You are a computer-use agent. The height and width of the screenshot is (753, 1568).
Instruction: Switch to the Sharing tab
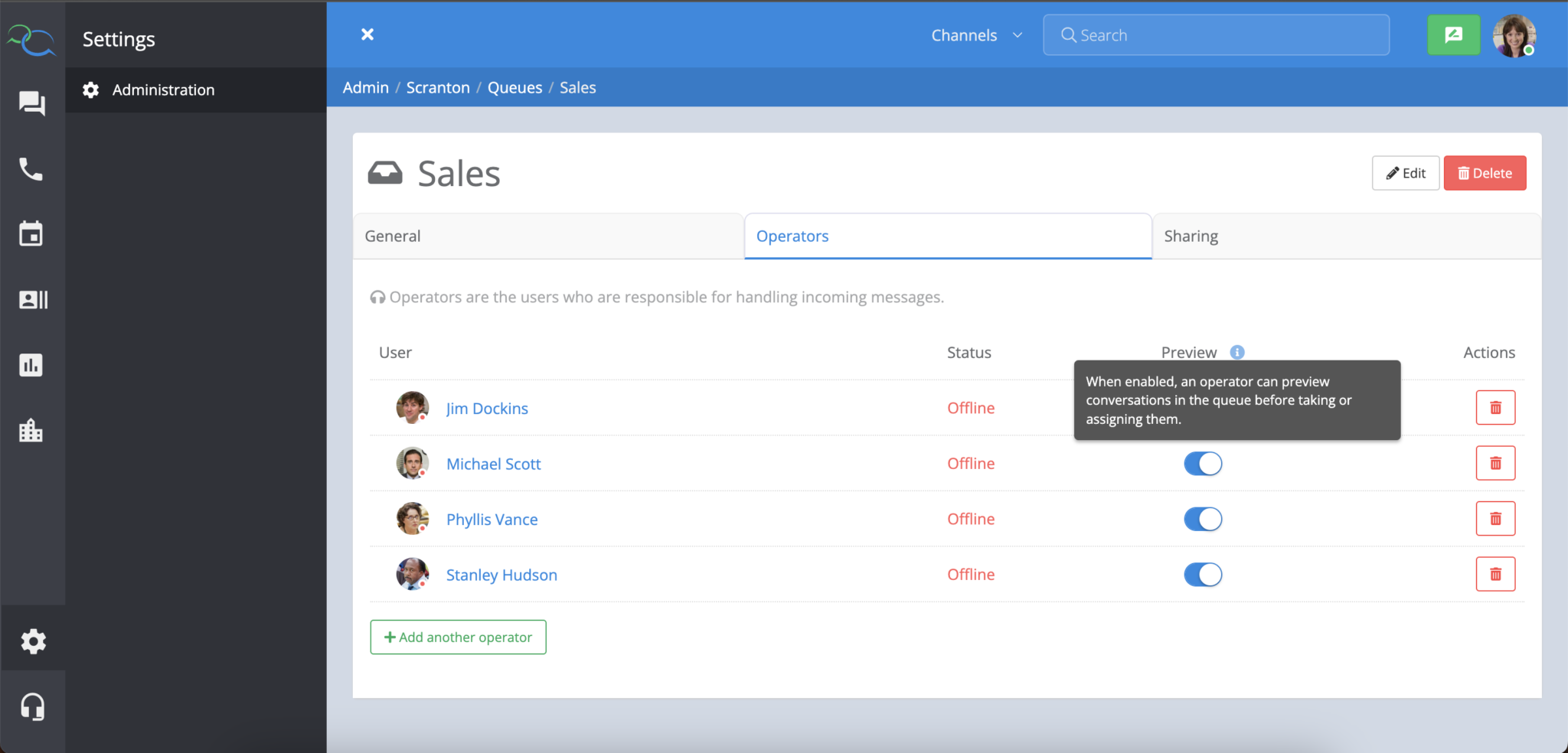1345,236
